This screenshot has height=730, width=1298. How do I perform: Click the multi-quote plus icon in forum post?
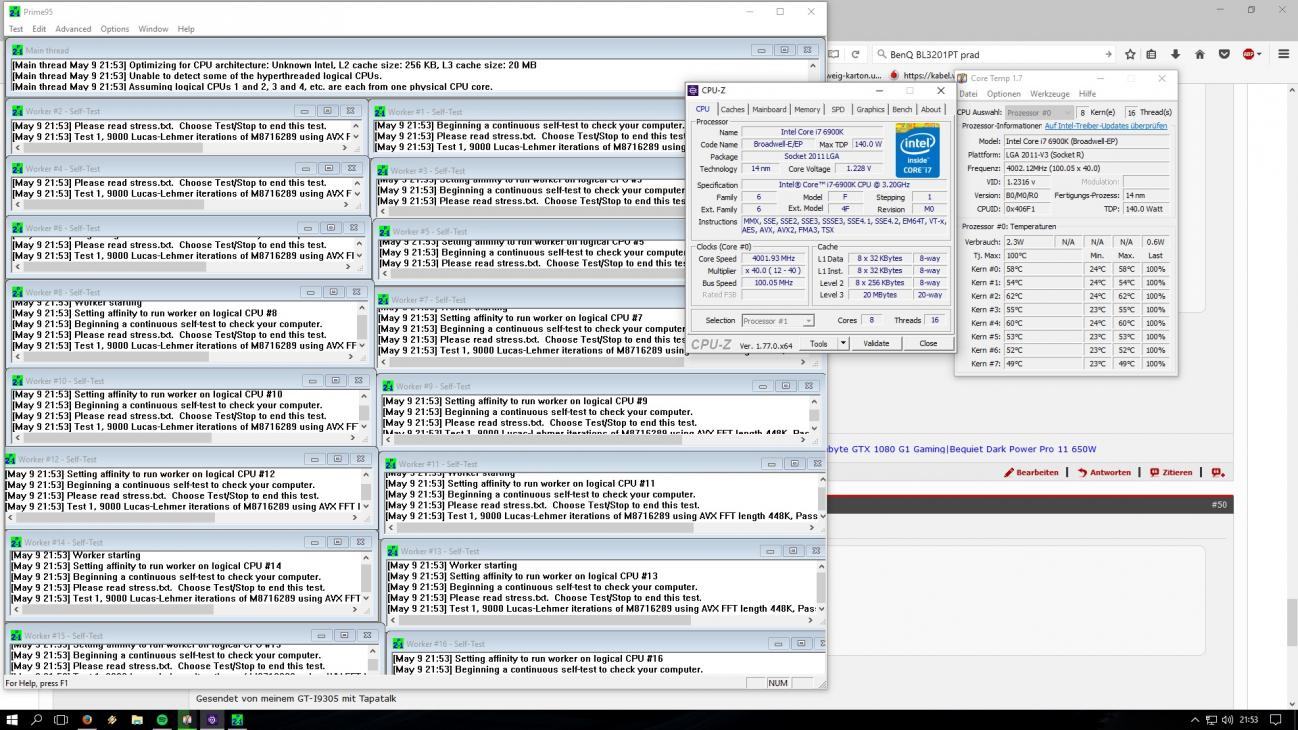(x=1217, y=472)
